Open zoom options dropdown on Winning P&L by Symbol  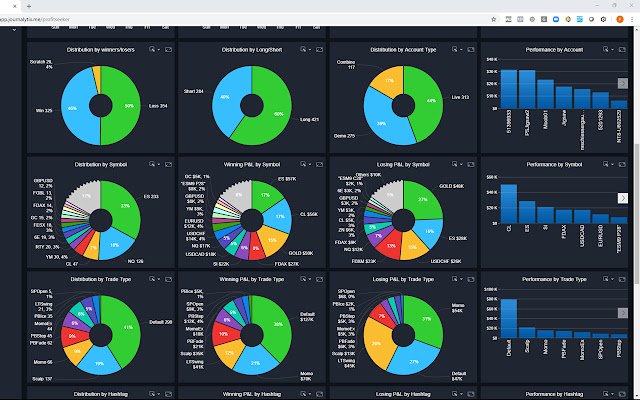[310, 164]
